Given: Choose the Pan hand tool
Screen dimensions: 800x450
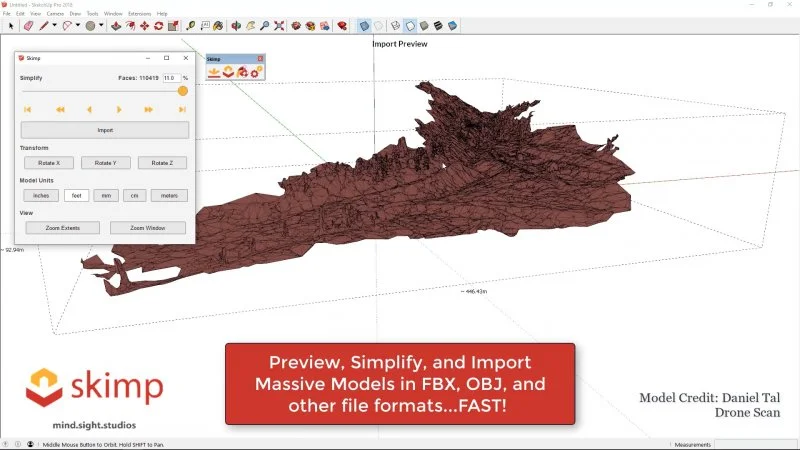Looking at the screenshot, I should point(251,26).
